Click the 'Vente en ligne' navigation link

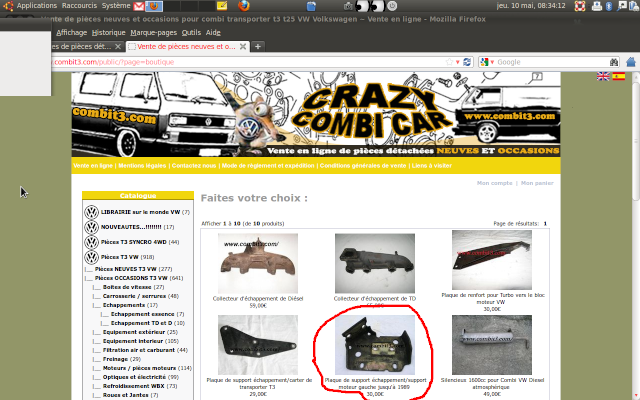click(93, 166)
